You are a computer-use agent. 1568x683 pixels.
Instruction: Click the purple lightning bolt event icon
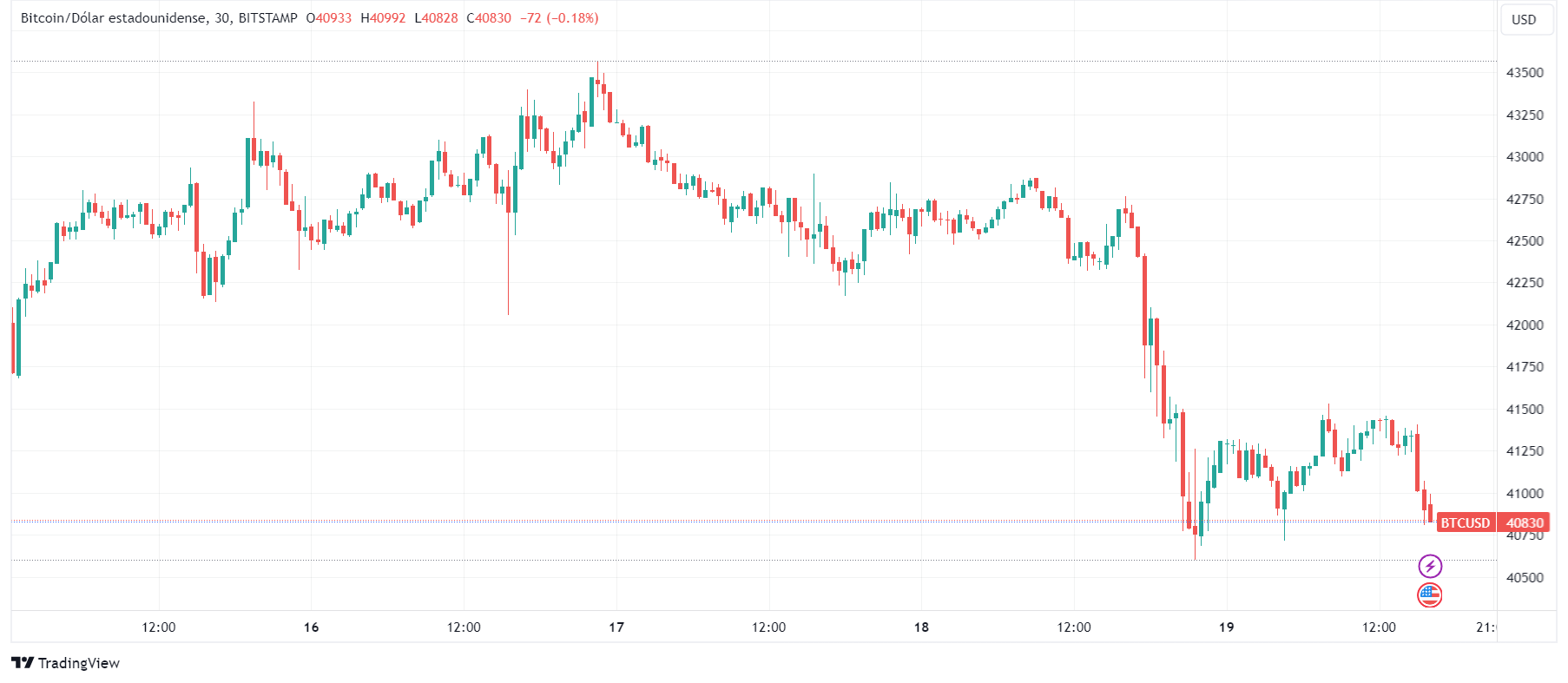pyautogui.click(x=1430, y=567)
